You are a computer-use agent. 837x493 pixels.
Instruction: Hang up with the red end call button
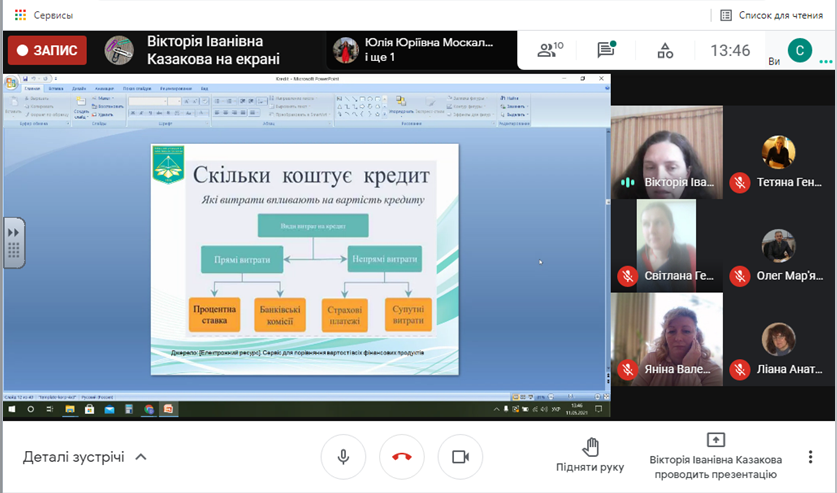click(x=402, y=457)
